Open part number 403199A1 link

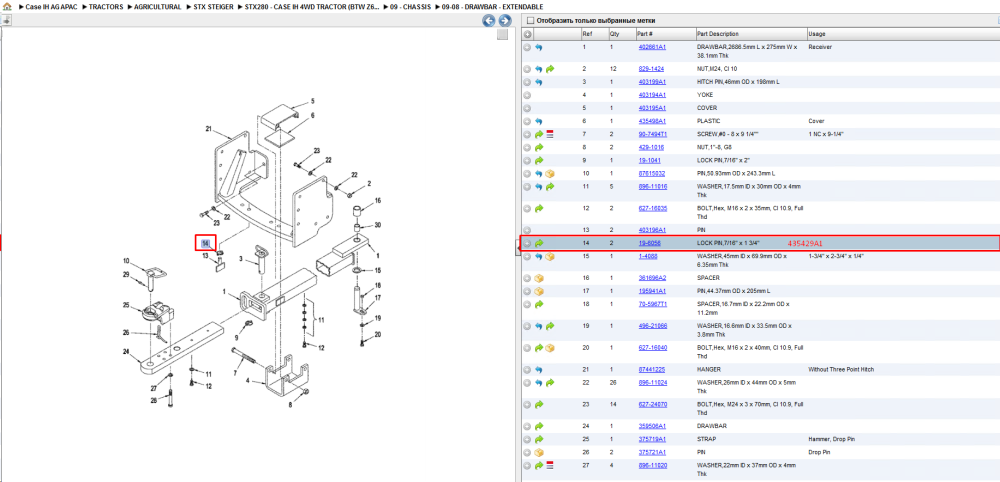(652, 82)
